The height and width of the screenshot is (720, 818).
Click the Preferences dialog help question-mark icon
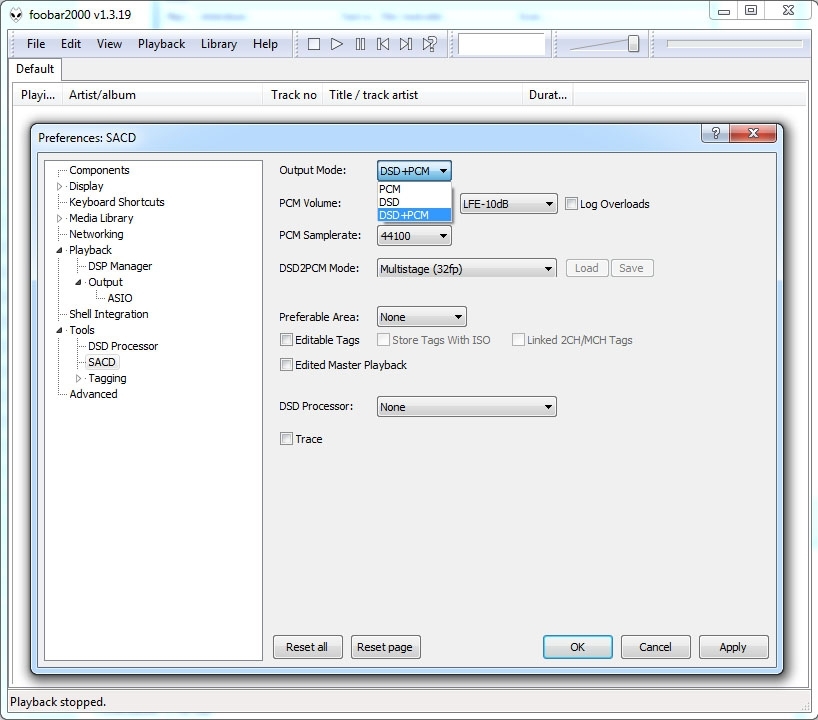coord(715,134)
